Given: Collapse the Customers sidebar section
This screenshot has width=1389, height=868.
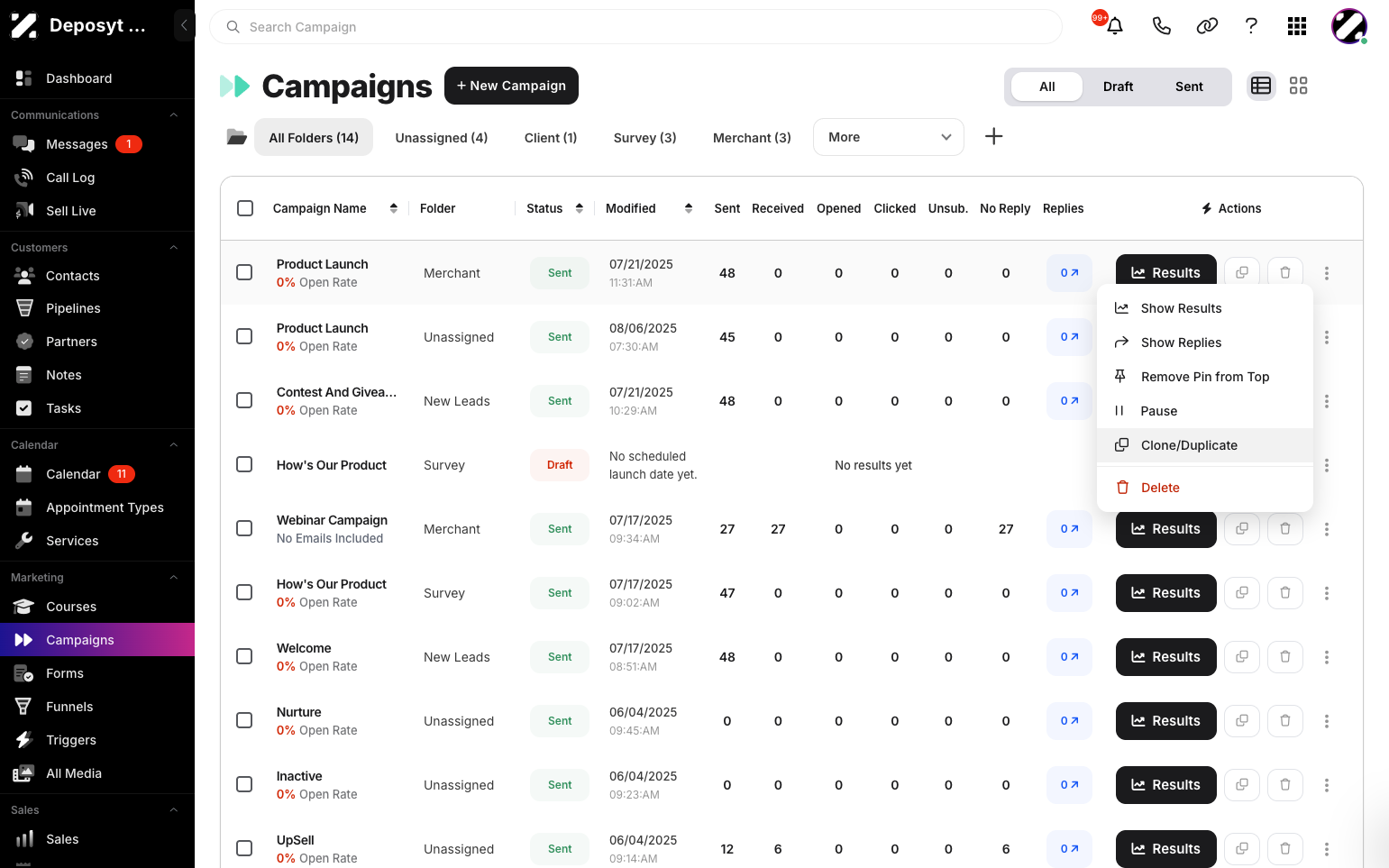Looking at the screenshot, I should pyautogui.click(x=174, y=248).
